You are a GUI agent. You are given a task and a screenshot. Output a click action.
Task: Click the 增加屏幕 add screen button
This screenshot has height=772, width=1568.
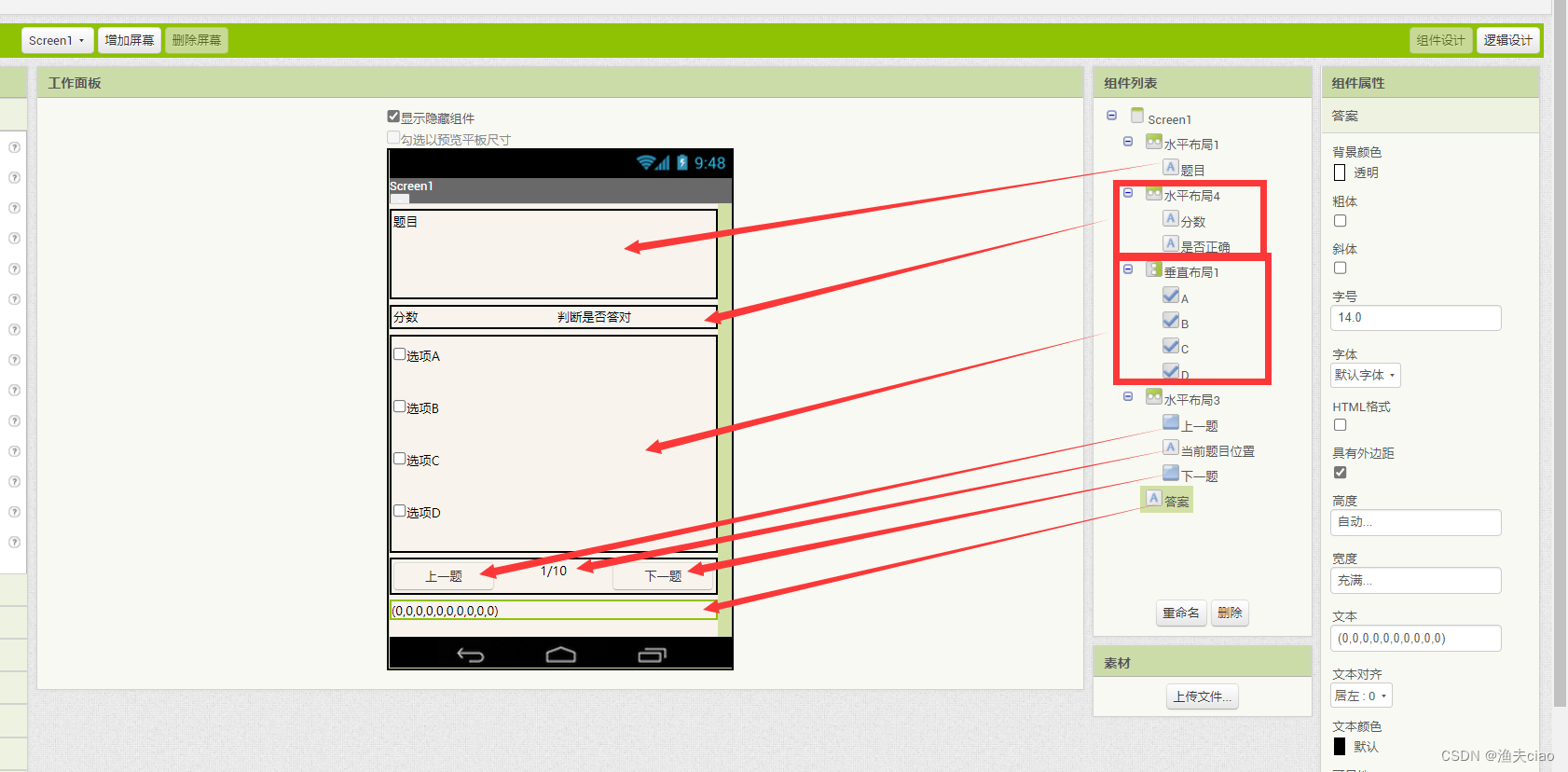coord(130,40)
